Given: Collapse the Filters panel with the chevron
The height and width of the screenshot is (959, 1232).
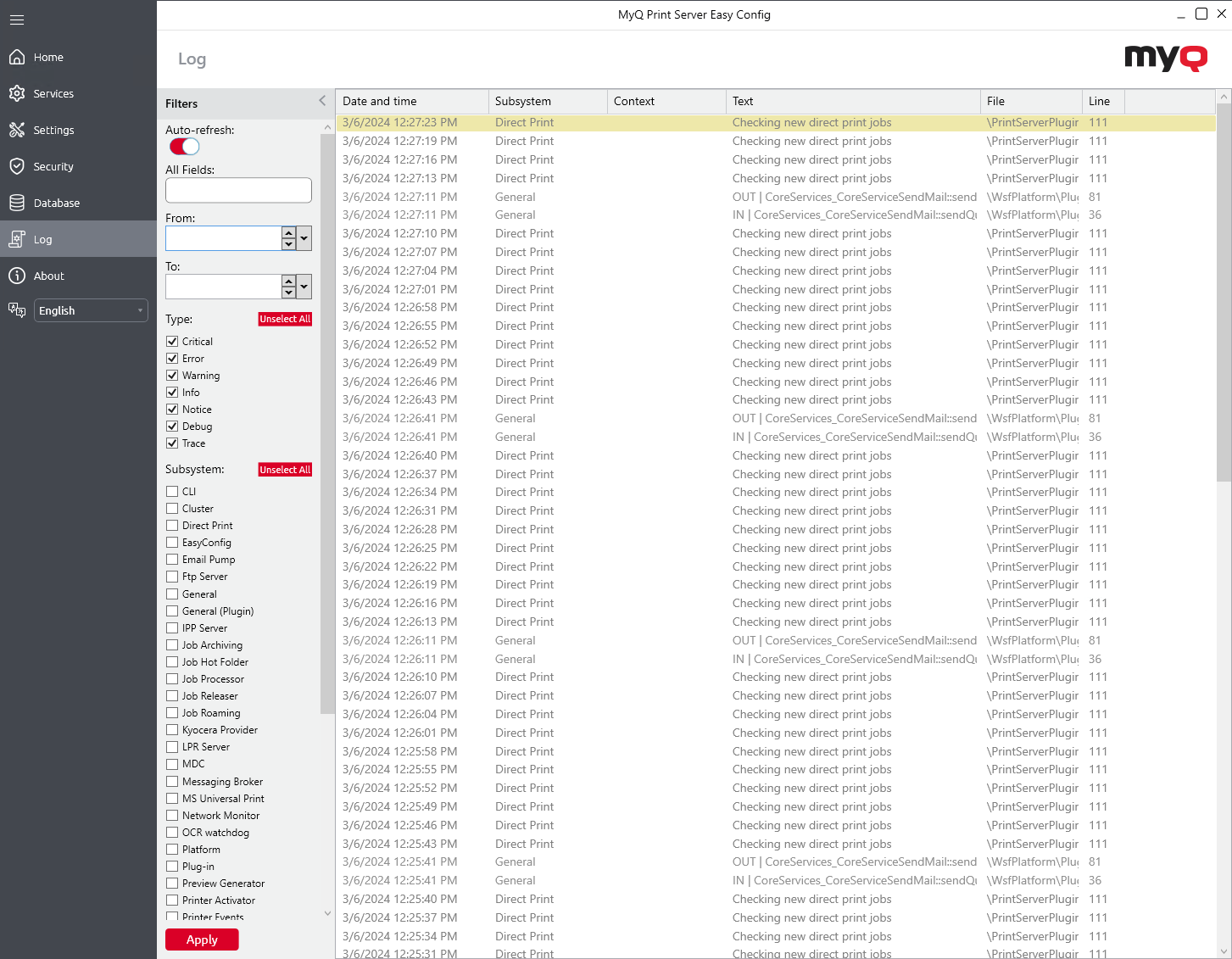Looking at the screenshot, I should (322, 100).
